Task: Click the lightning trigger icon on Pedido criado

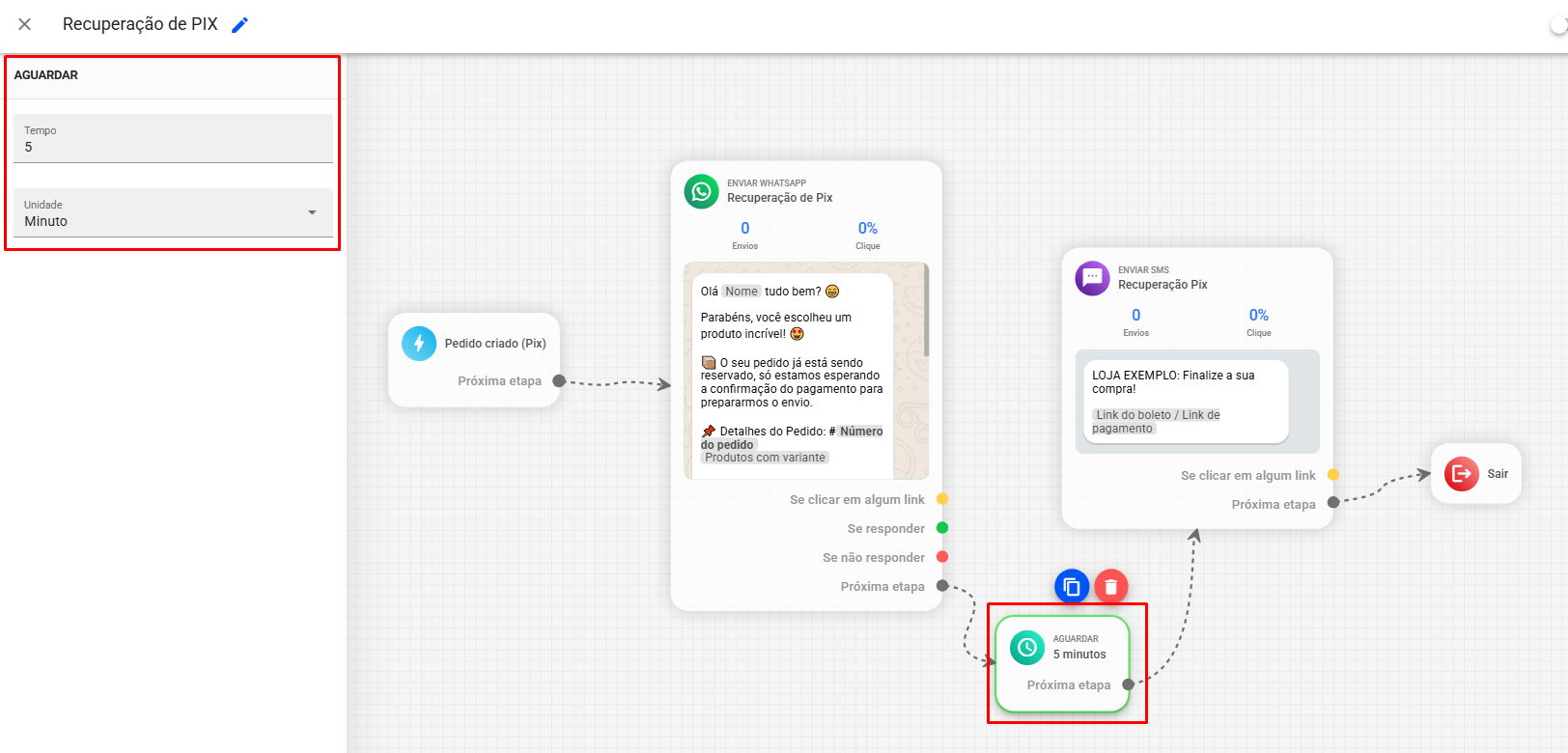Action: [419, 344]
